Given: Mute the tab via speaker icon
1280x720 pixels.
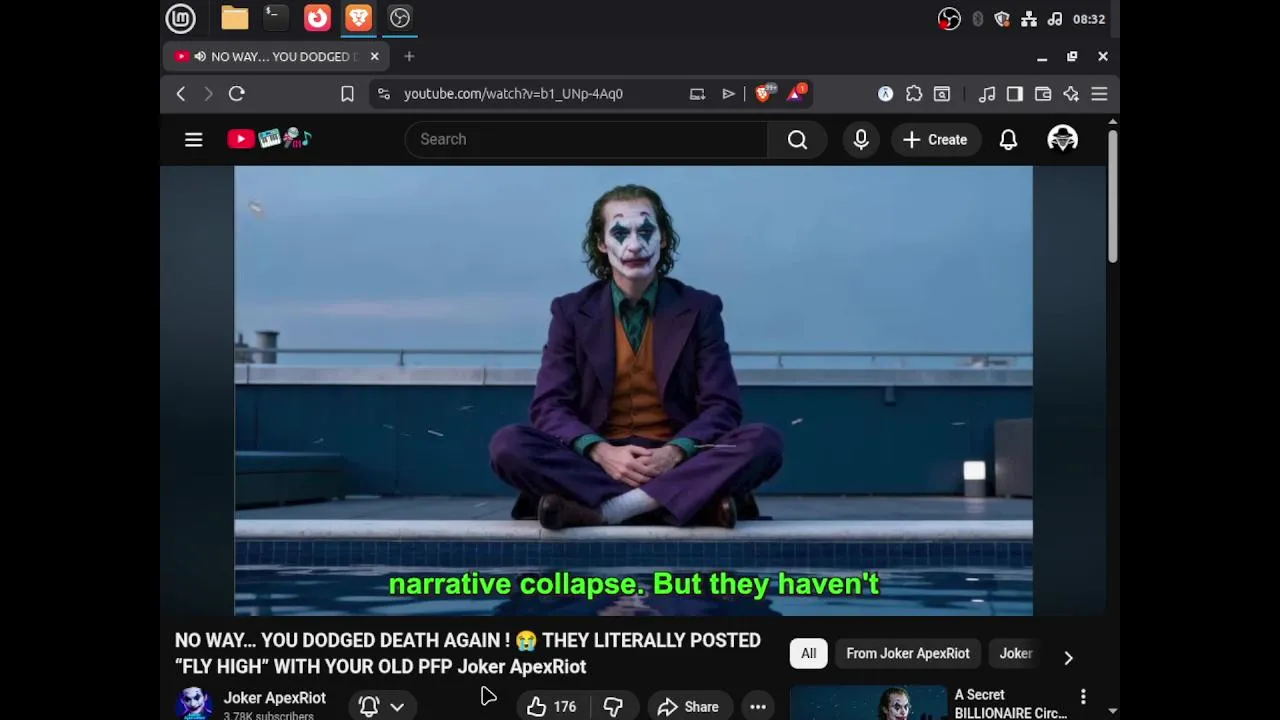Looking at the screenshot, I should point(200,57).
